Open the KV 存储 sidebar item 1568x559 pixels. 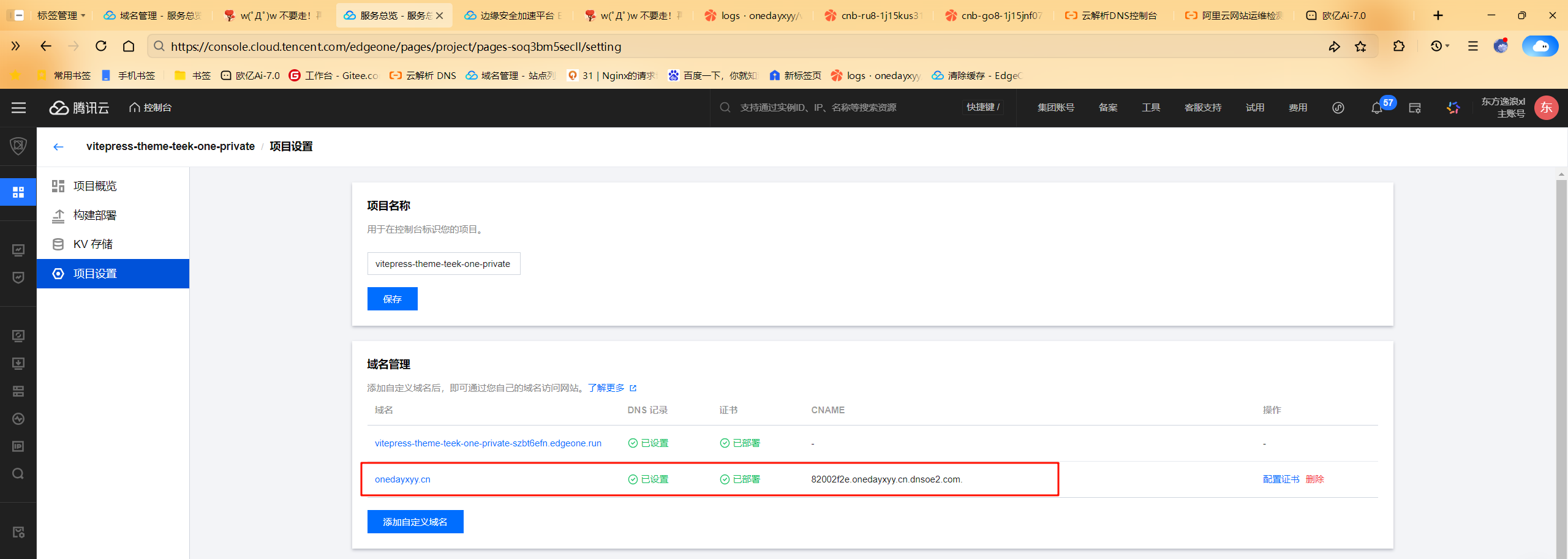click(x=113, y=244)
